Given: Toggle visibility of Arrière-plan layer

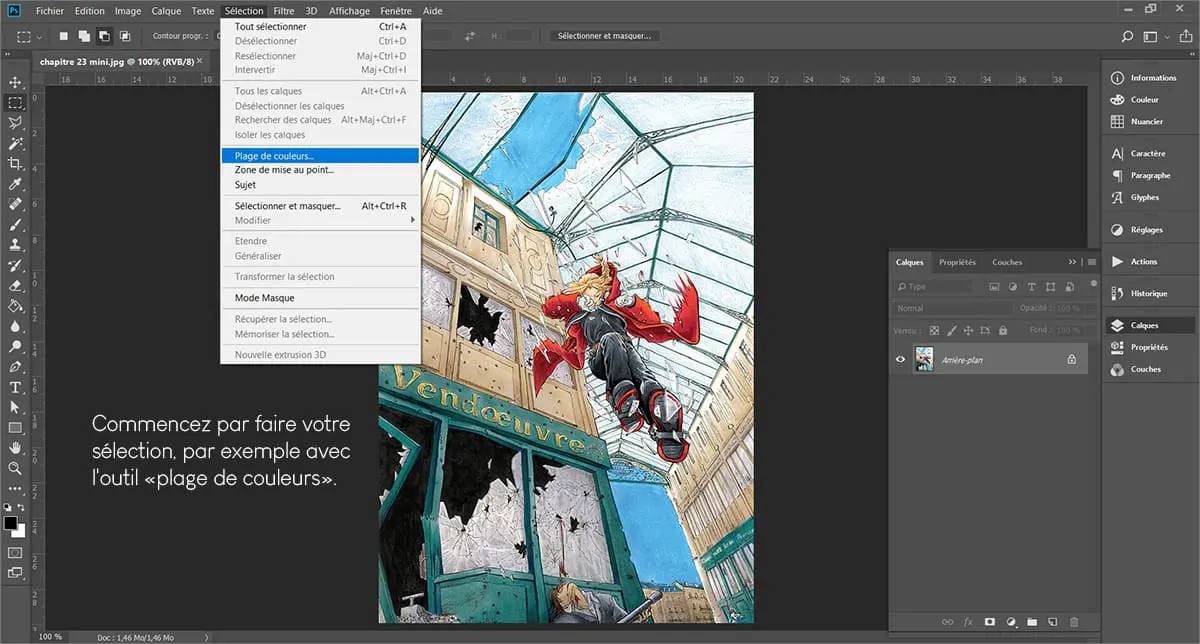Looking at the screenshot, I should tap(900, 359).
